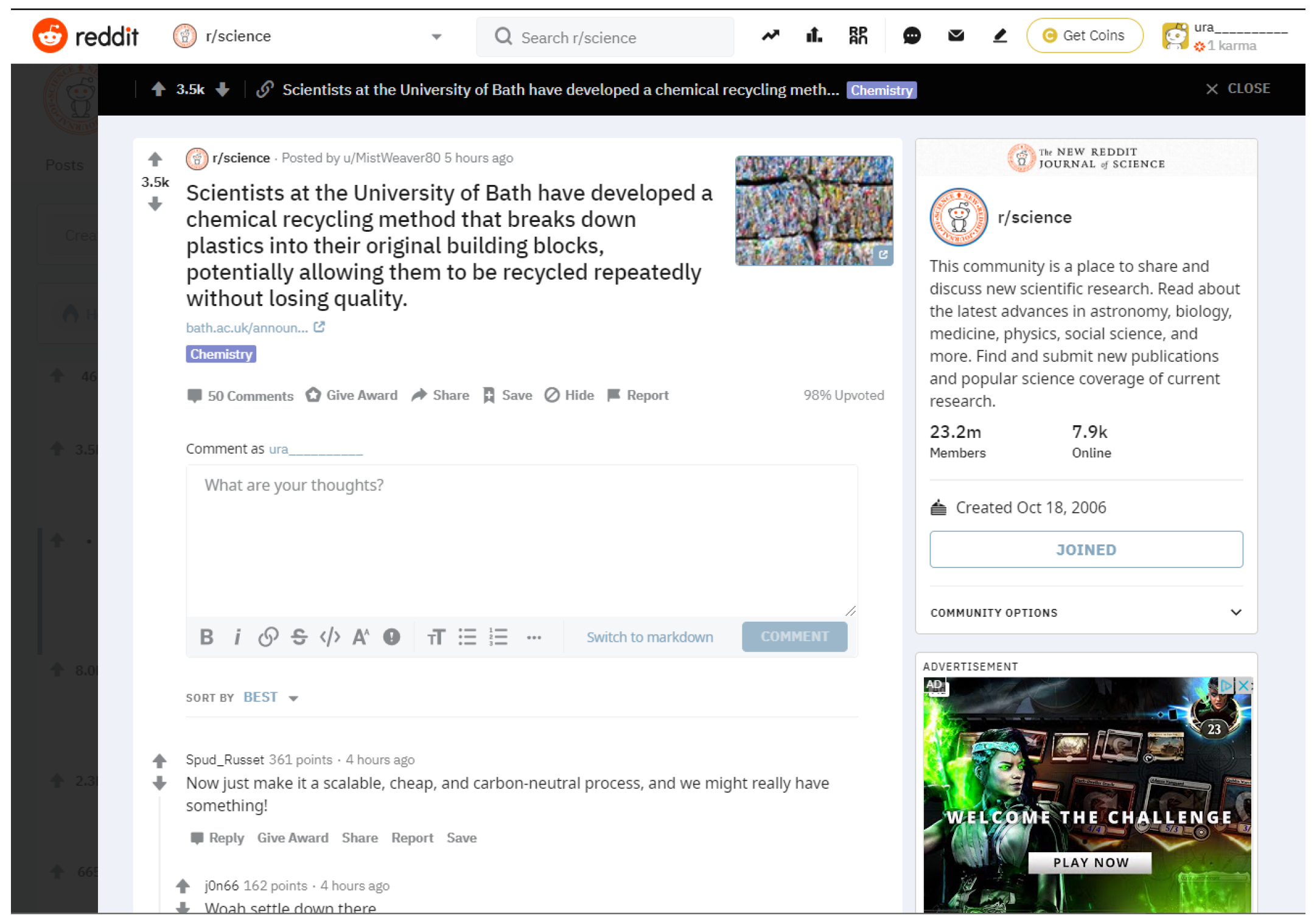Give Award to the post
This screenshot has height=924, width=1314.
click(352, 395)
